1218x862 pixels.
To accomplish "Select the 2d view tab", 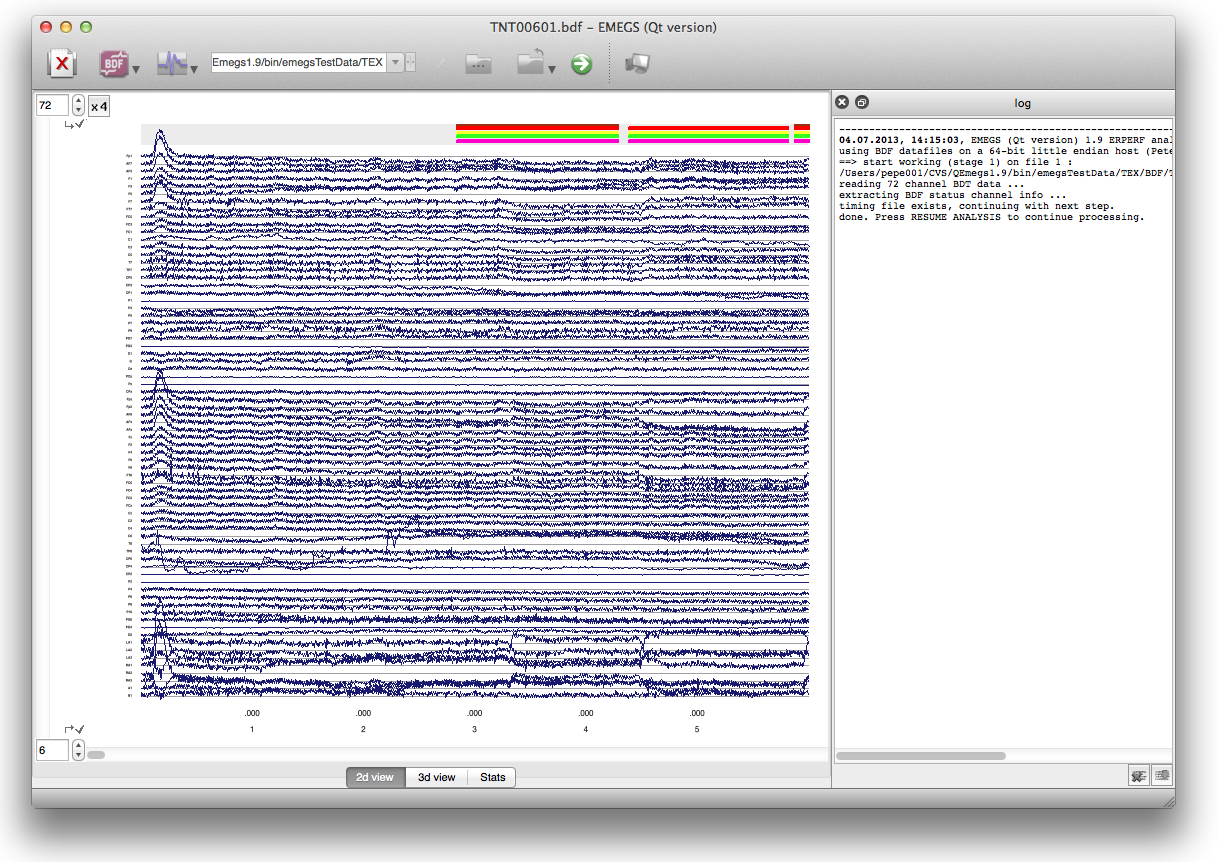I will pyautogui.click(x=376, y=777).
